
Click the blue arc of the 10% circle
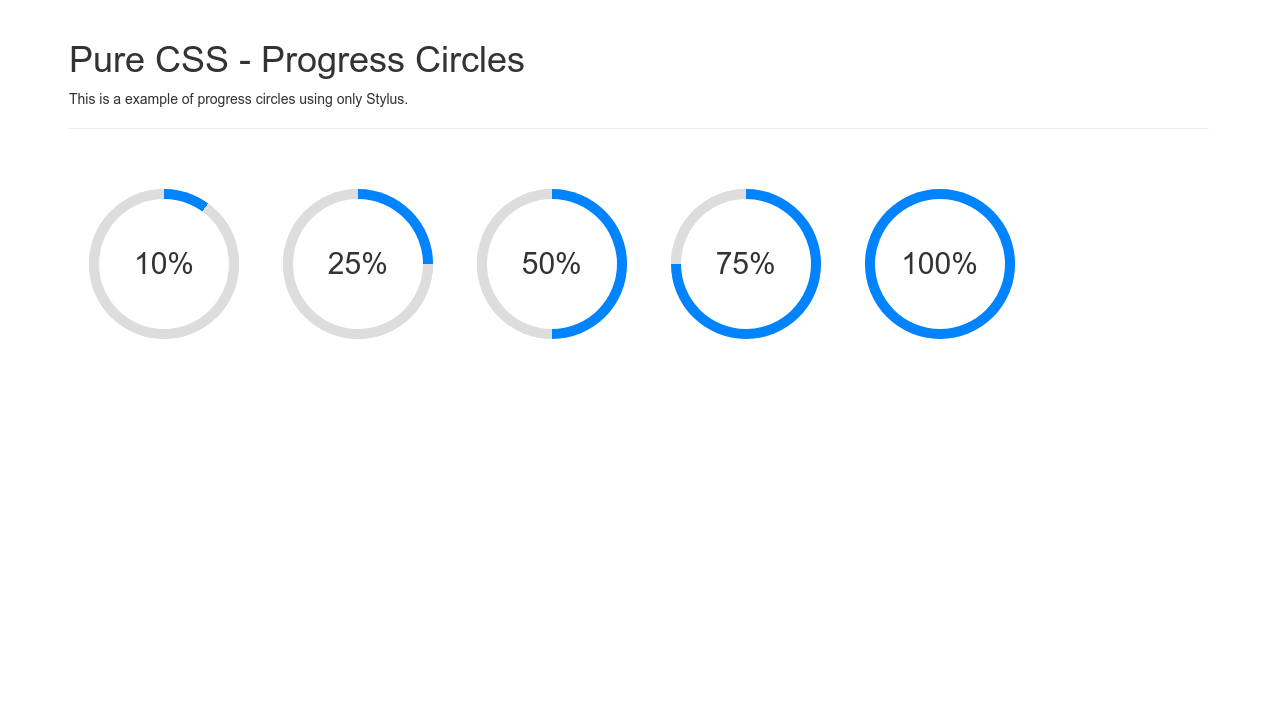(187, 198)
